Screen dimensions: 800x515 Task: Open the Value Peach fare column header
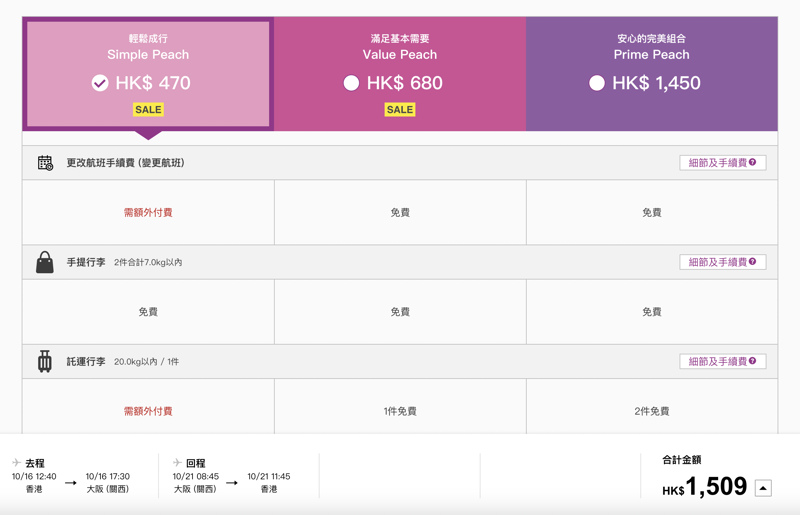point(400,74)
